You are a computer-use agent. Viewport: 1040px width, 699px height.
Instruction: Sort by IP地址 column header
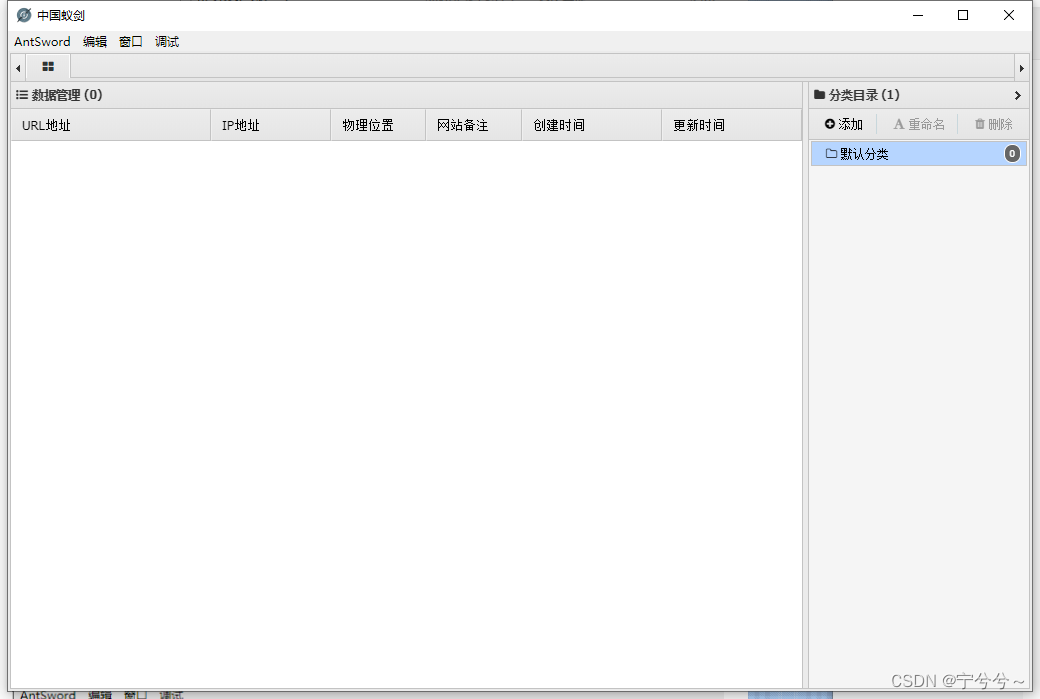coord(271,125)
